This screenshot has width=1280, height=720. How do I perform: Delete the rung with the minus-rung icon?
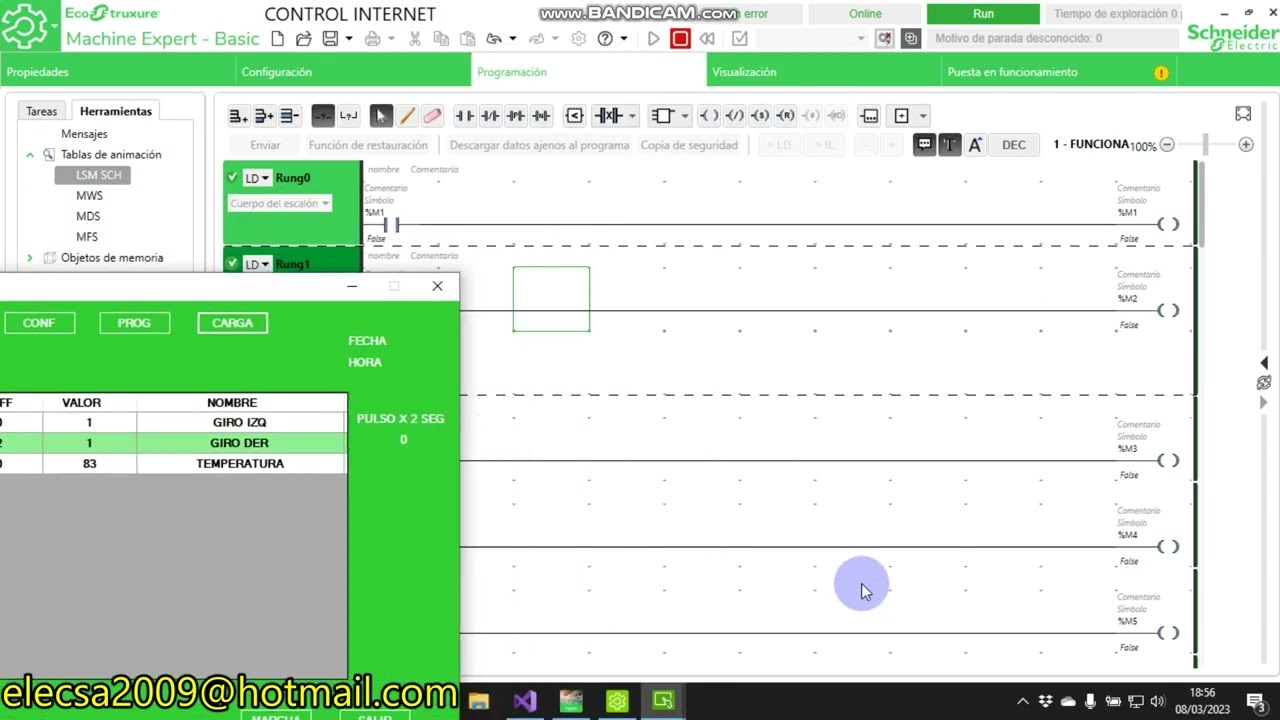coord(290,116)
